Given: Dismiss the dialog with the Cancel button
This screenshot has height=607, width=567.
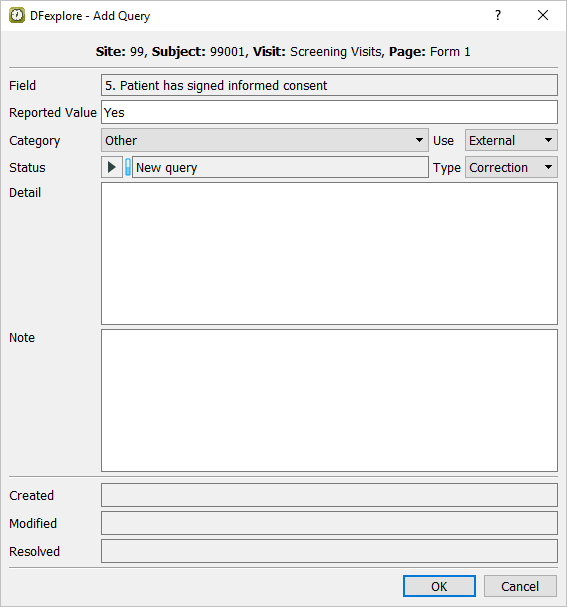Looking at the screenshot, I should 520,586.
